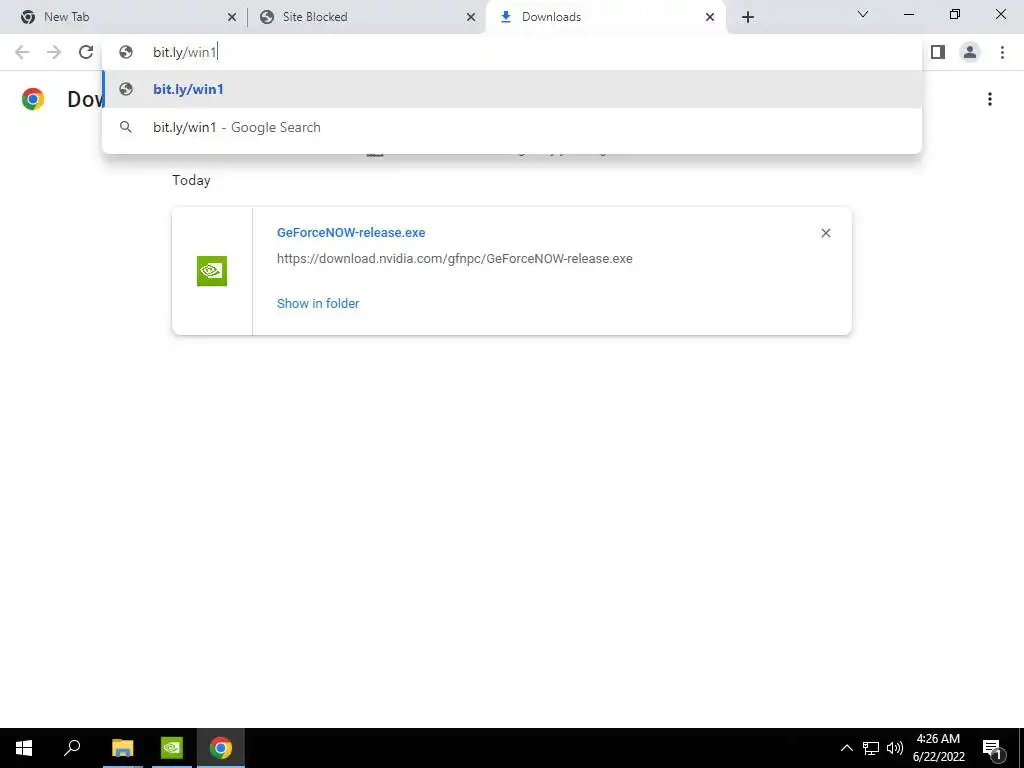Remove GeForceNOW-release.exe from downloads list
The height and width of the screenshot is (768, 1024).
[825, 233]
